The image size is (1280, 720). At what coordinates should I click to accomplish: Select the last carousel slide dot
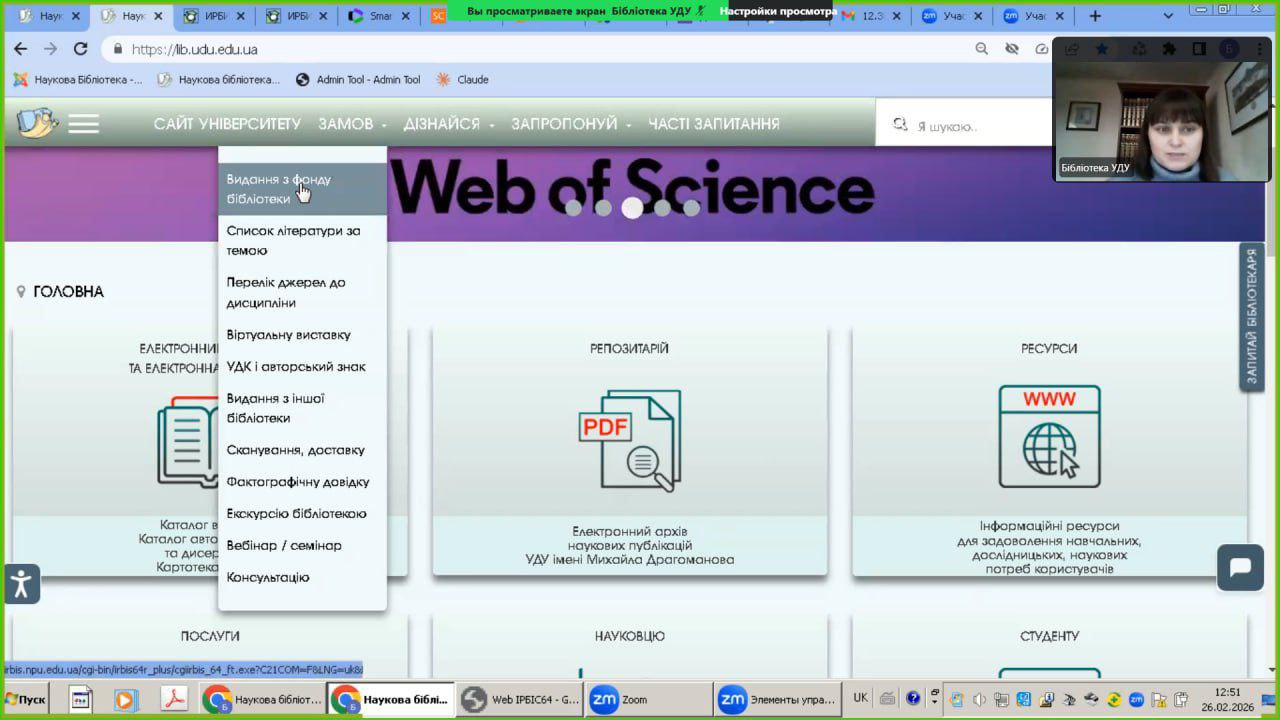pyautogui.click(x=691, y=208)
